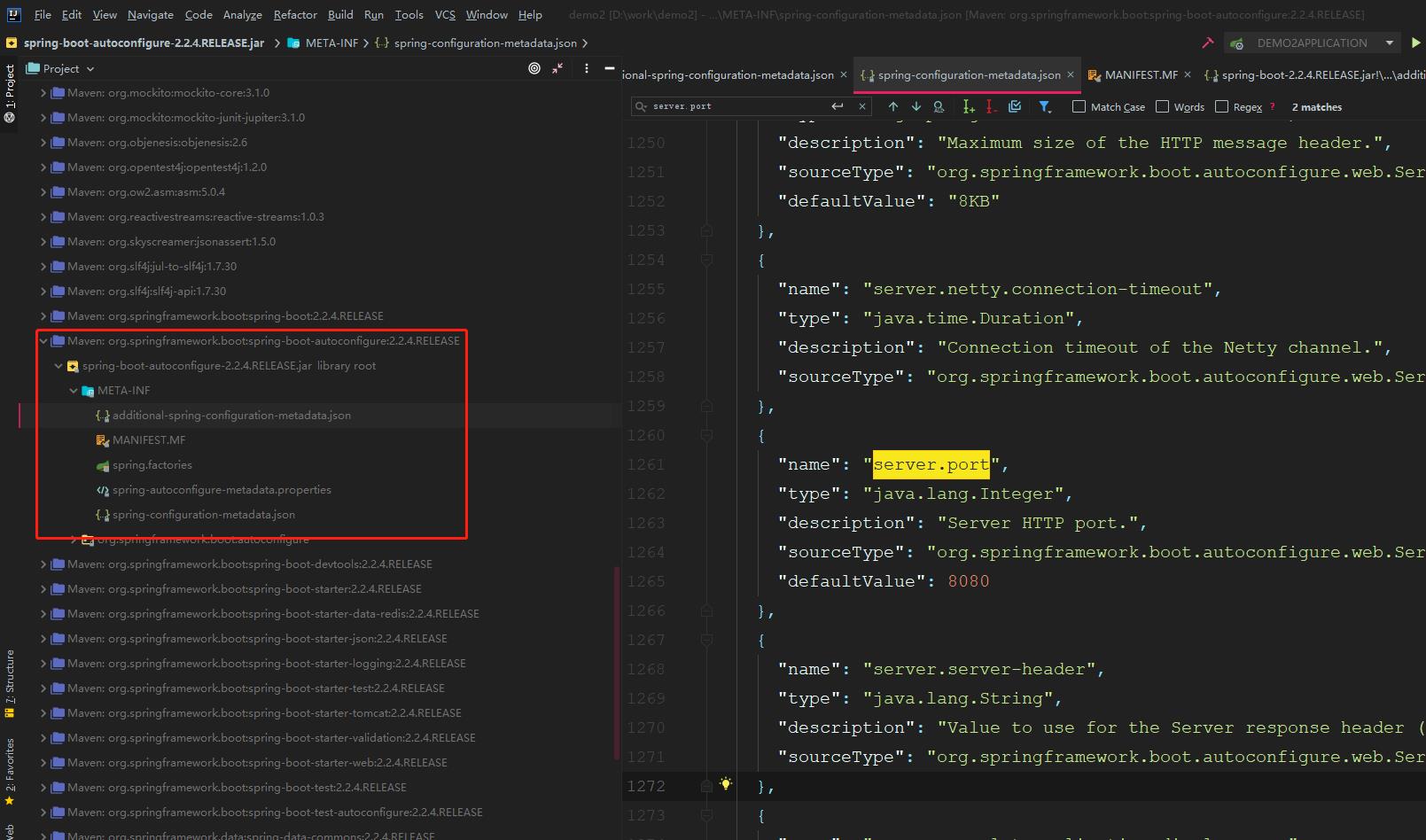Collapse all nodes in Project panel
The height and width of the screenshot is (840, 1426).
(x=557, y=68)
